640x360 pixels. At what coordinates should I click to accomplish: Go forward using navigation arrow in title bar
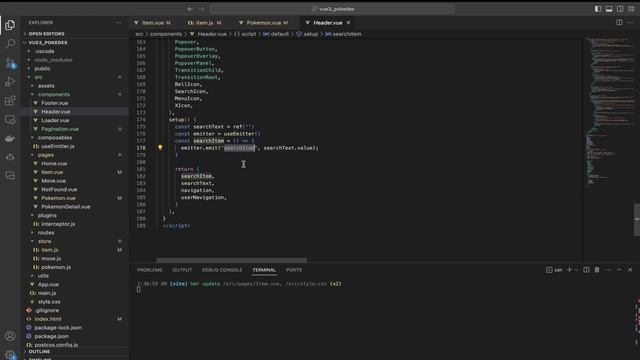click(202, 9)
